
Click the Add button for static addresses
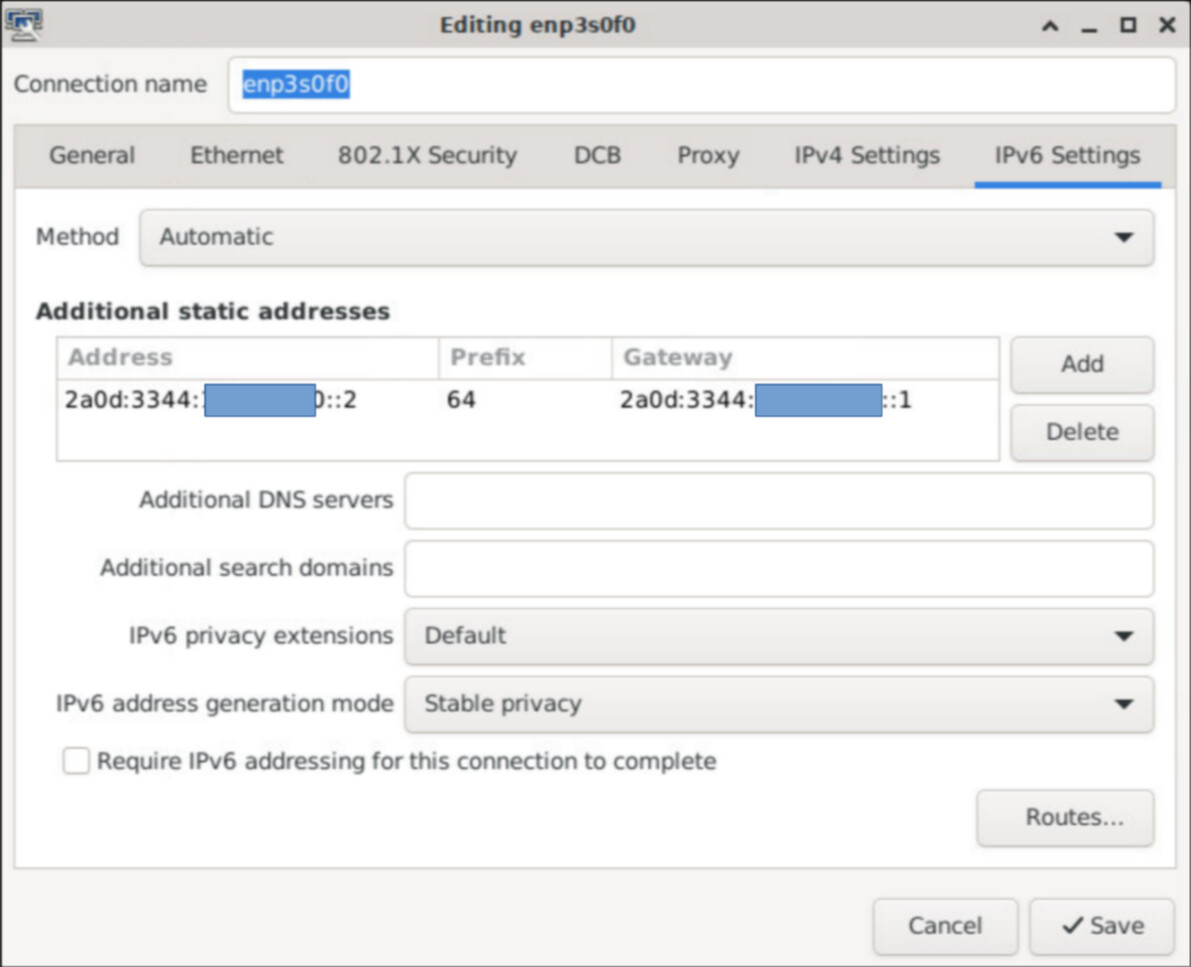pos(1082,364)
